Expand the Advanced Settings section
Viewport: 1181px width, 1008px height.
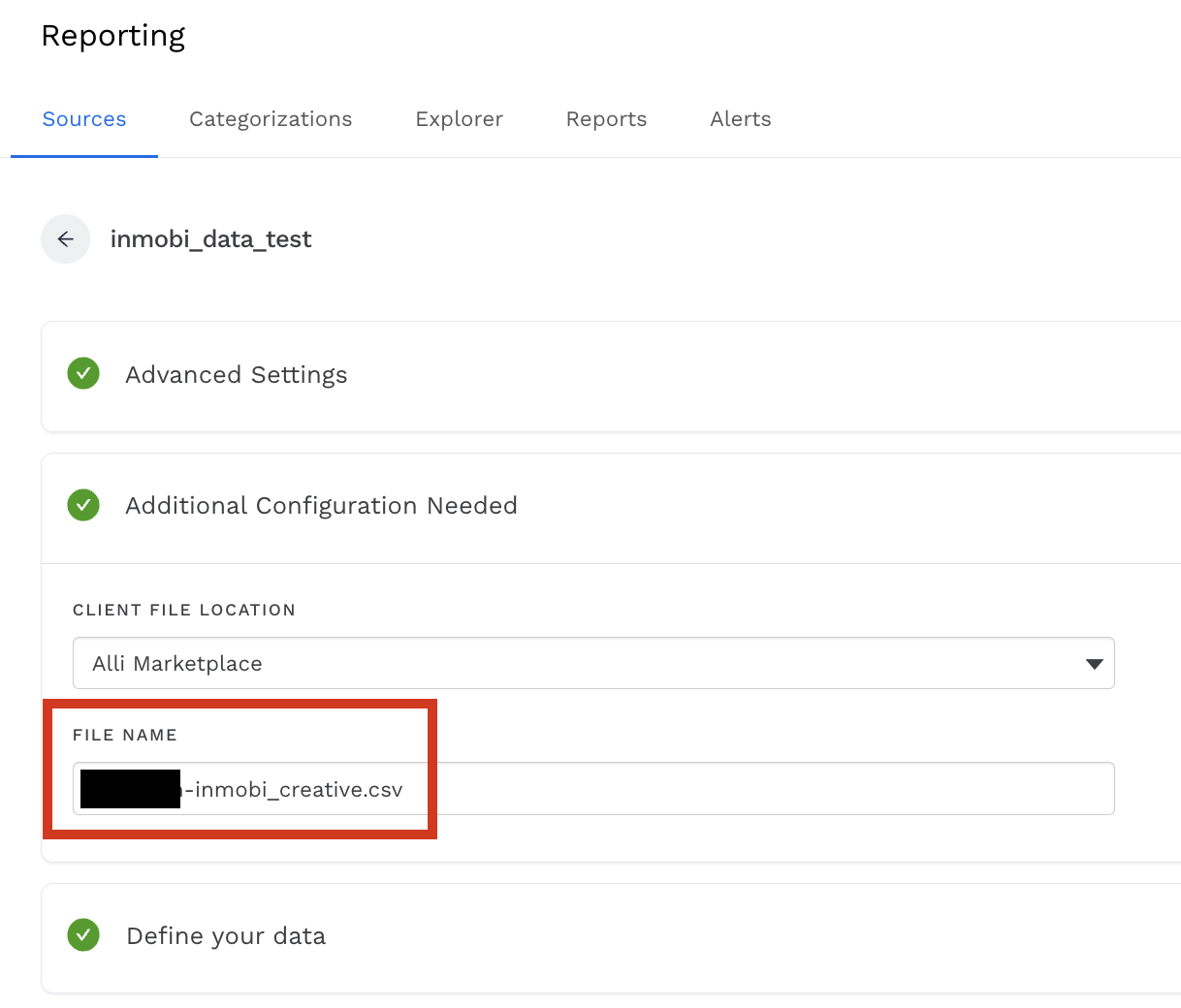click(x=237, y=375)
